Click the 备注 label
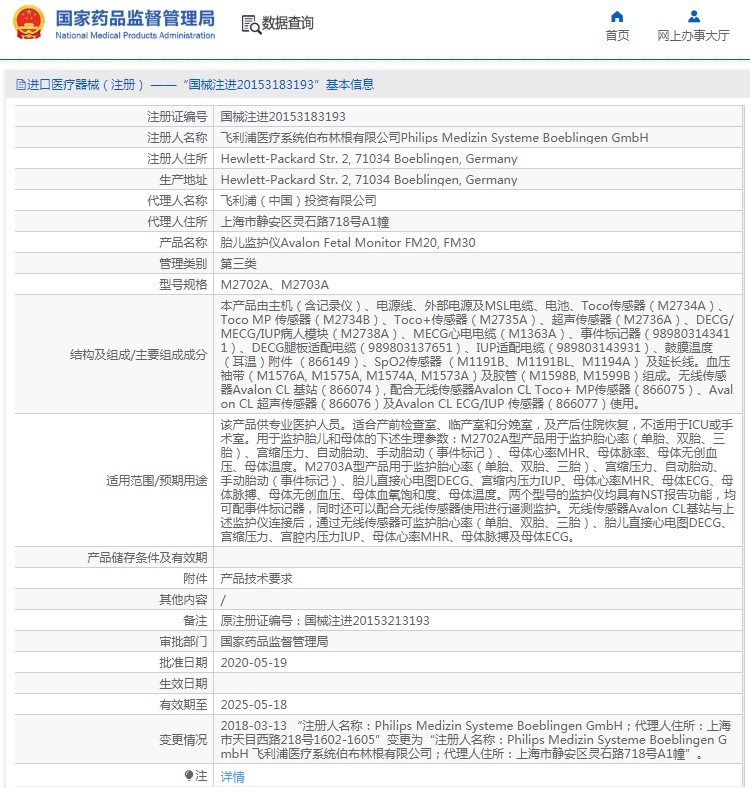 click(195, 621)
